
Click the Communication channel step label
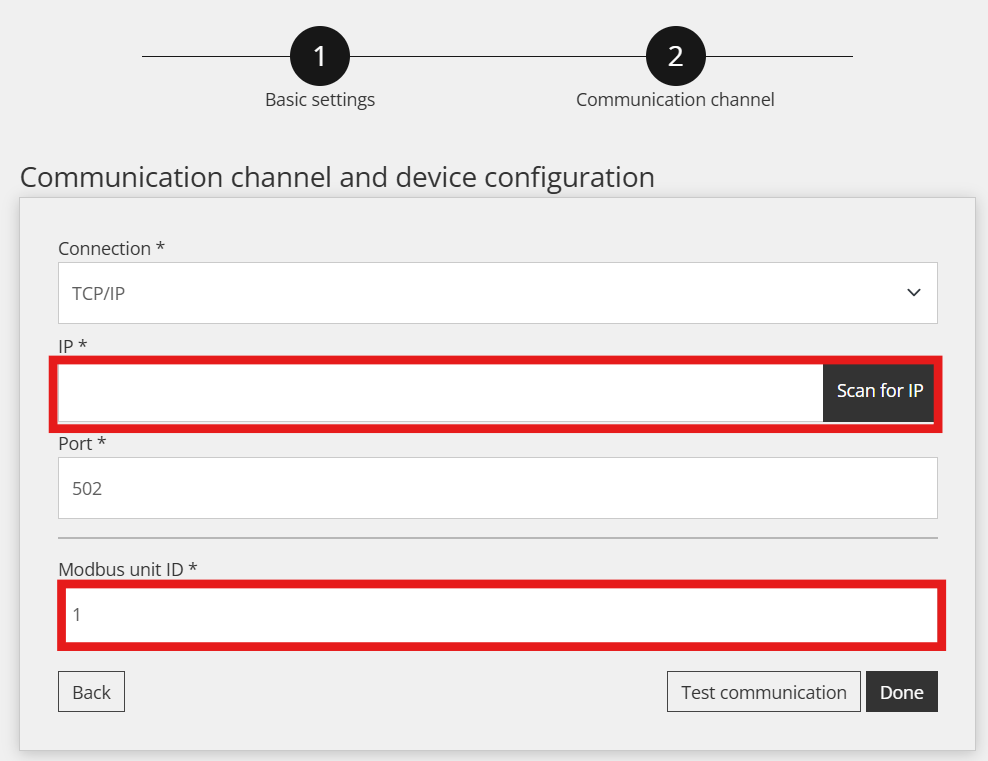[x=675, y=100]
